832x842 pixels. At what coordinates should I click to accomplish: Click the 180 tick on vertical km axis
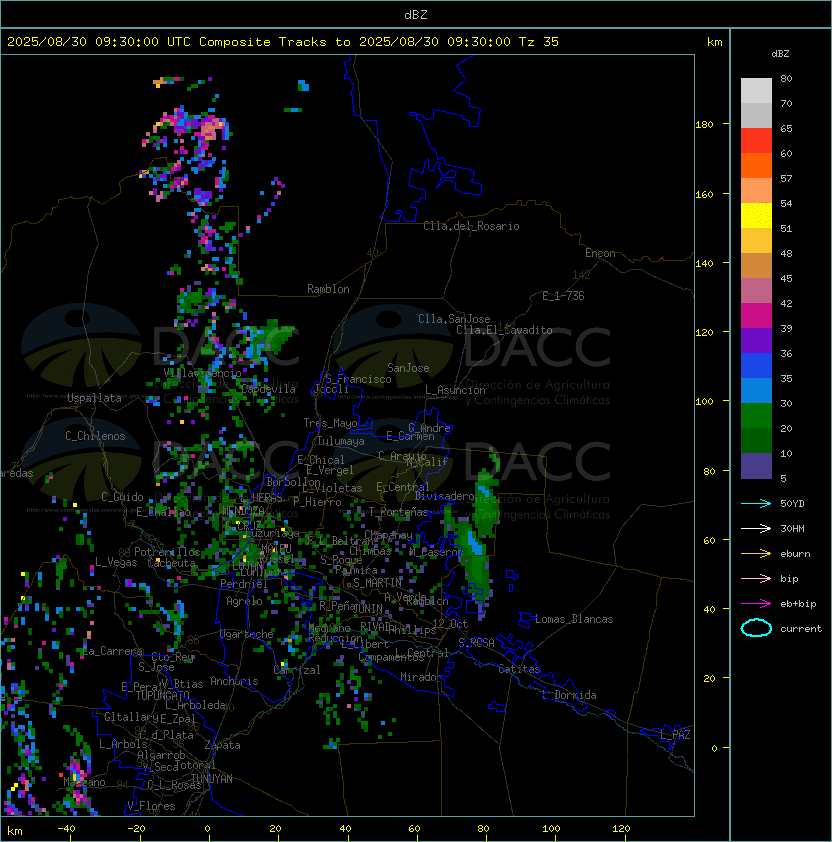pos(704,124)
